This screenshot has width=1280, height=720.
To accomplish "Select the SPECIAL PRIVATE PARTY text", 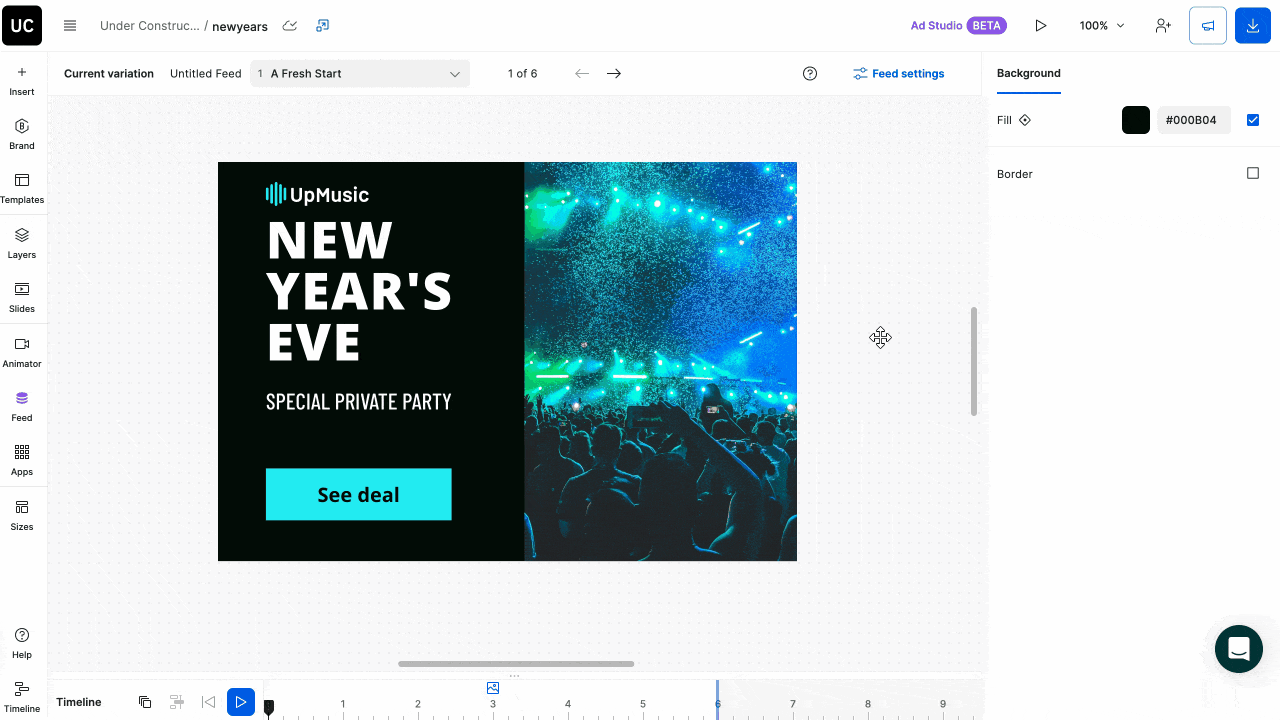I will [358, 402].
